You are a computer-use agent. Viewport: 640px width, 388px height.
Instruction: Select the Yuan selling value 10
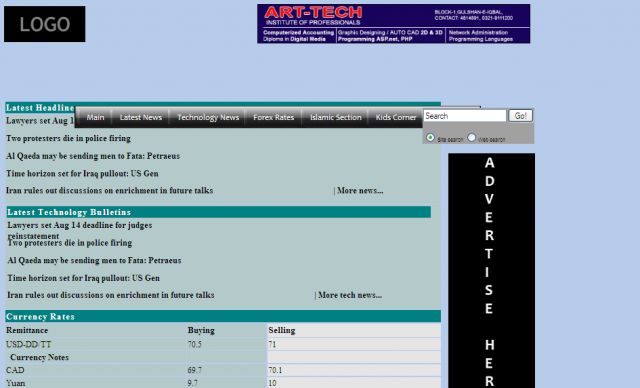(x=272, y=383)
